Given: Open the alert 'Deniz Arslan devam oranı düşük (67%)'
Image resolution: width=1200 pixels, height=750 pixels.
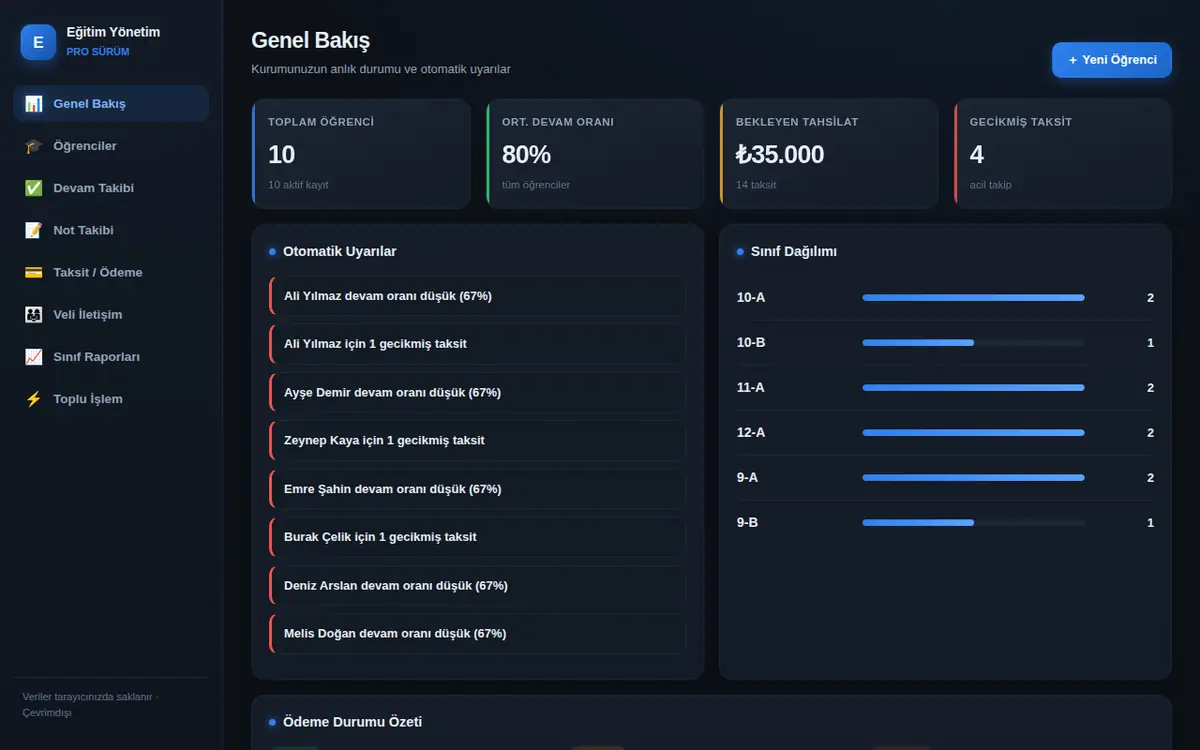Looking at the screenshot, I should tap(477, 585).
